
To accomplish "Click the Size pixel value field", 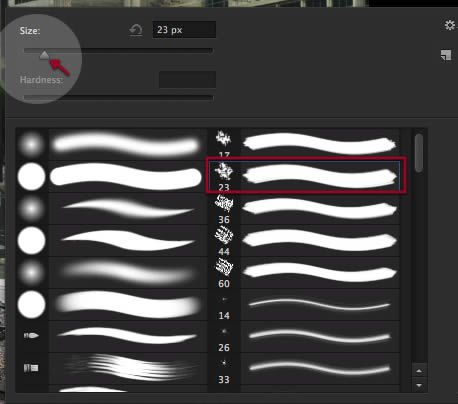I will (184, 30).
